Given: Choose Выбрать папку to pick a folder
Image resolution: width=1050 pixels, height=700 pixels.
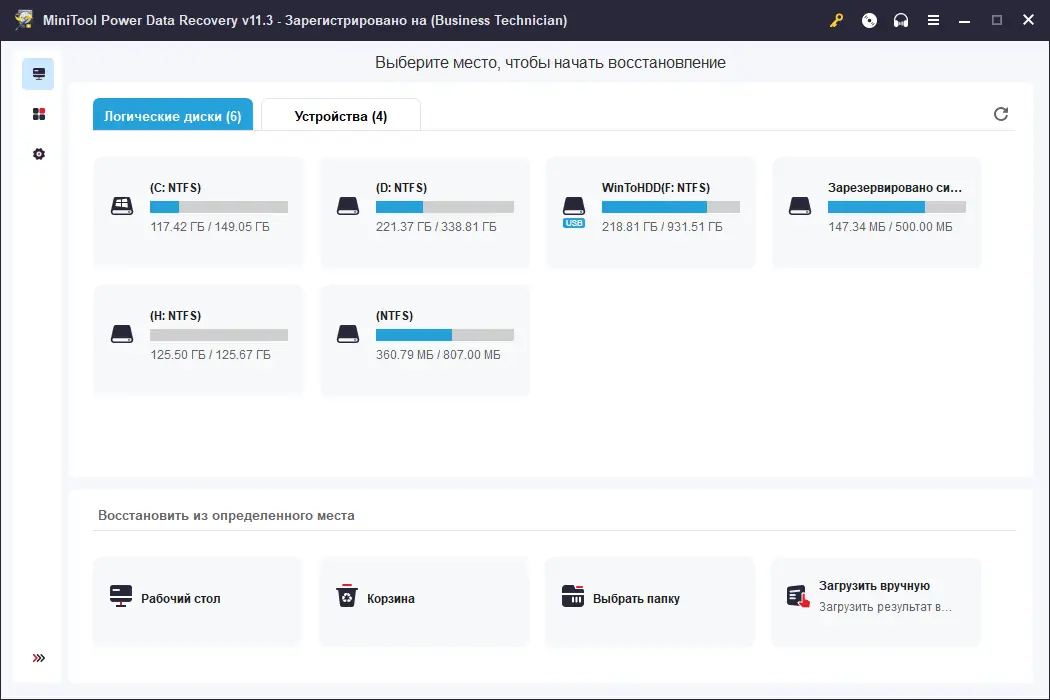Looking at the screenshot, I should tap(649, 600).
